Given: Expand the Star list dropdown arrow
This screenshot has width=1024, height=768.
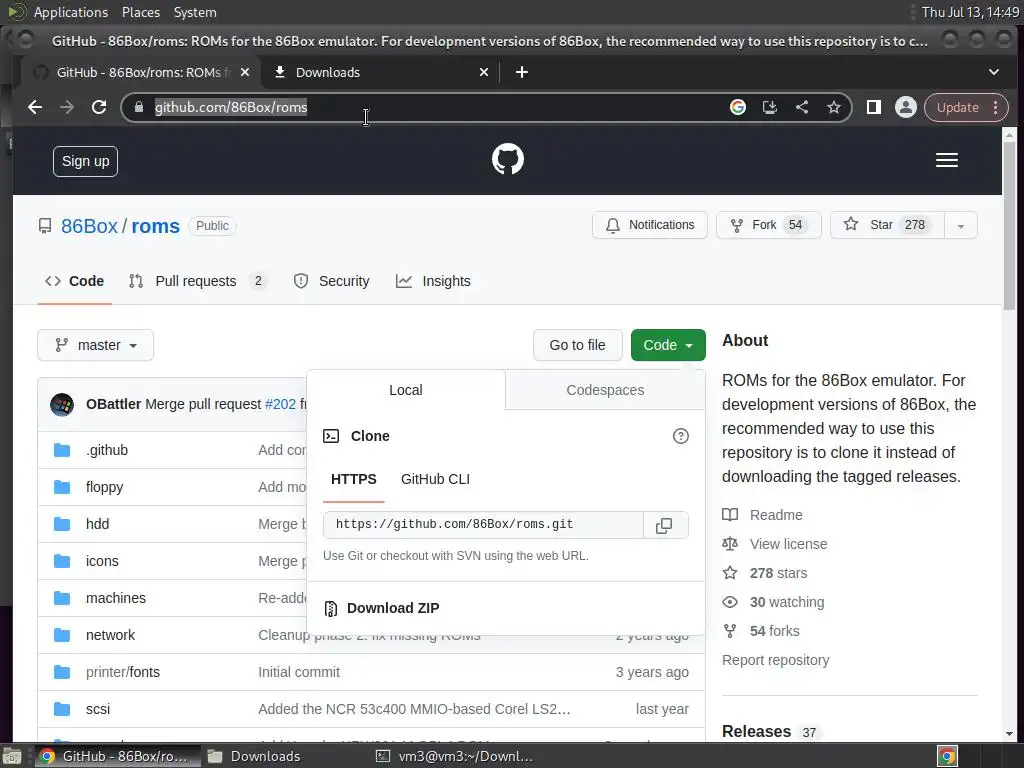Looking at the screenshot, I should tap(961, 225).
